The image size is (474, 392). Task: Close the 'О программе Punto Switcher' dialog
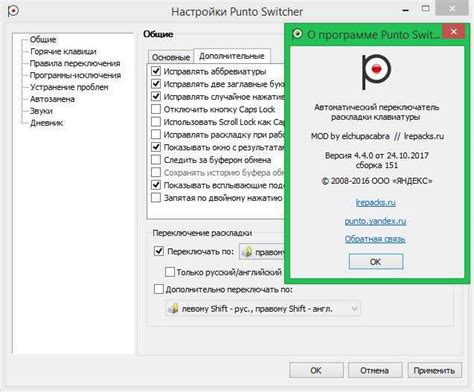click(x=453, y=32)
